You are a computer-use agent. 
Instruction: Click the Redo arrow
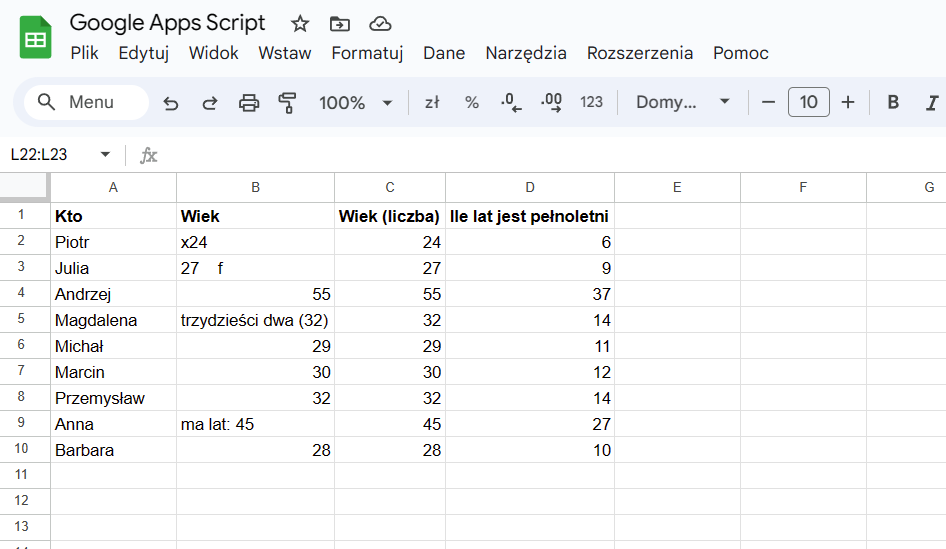209,103
